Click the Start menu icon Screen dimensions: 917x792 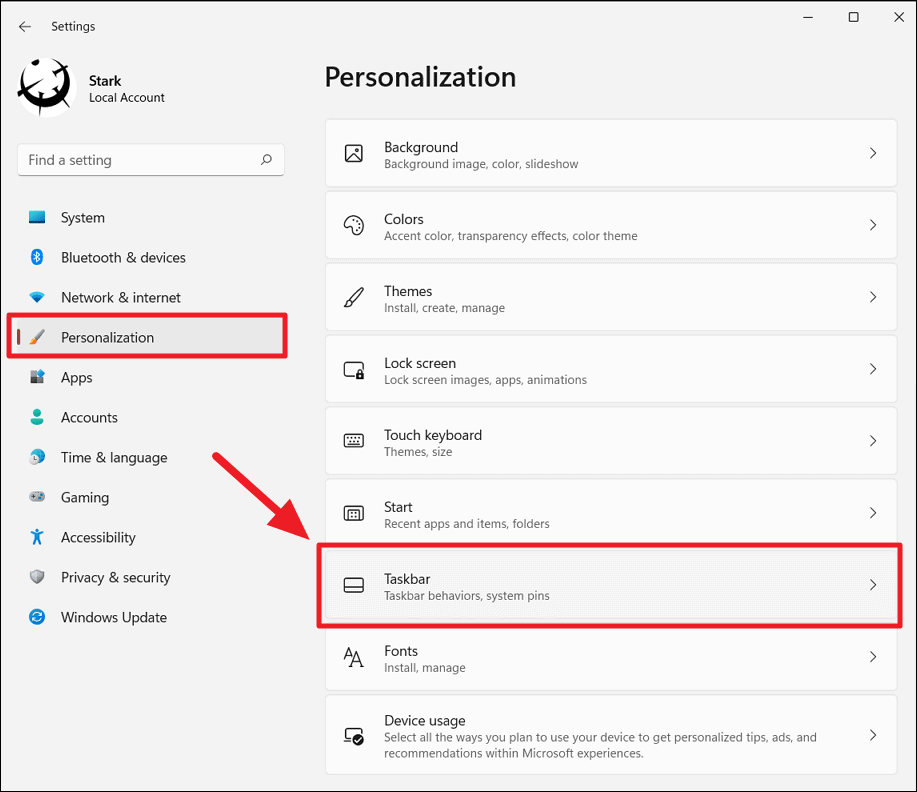click(x=354, y=513)
